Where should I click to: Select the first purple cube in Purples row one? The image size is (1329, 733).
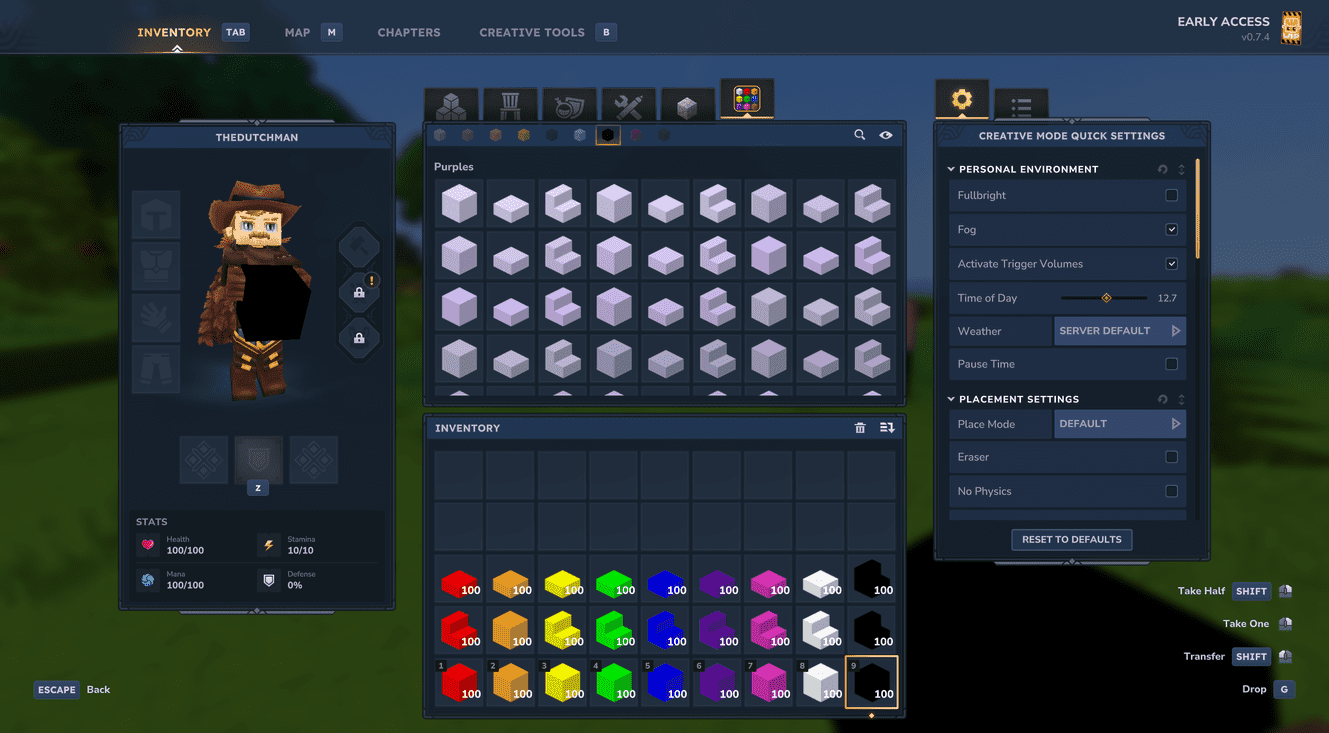[460, 203]
